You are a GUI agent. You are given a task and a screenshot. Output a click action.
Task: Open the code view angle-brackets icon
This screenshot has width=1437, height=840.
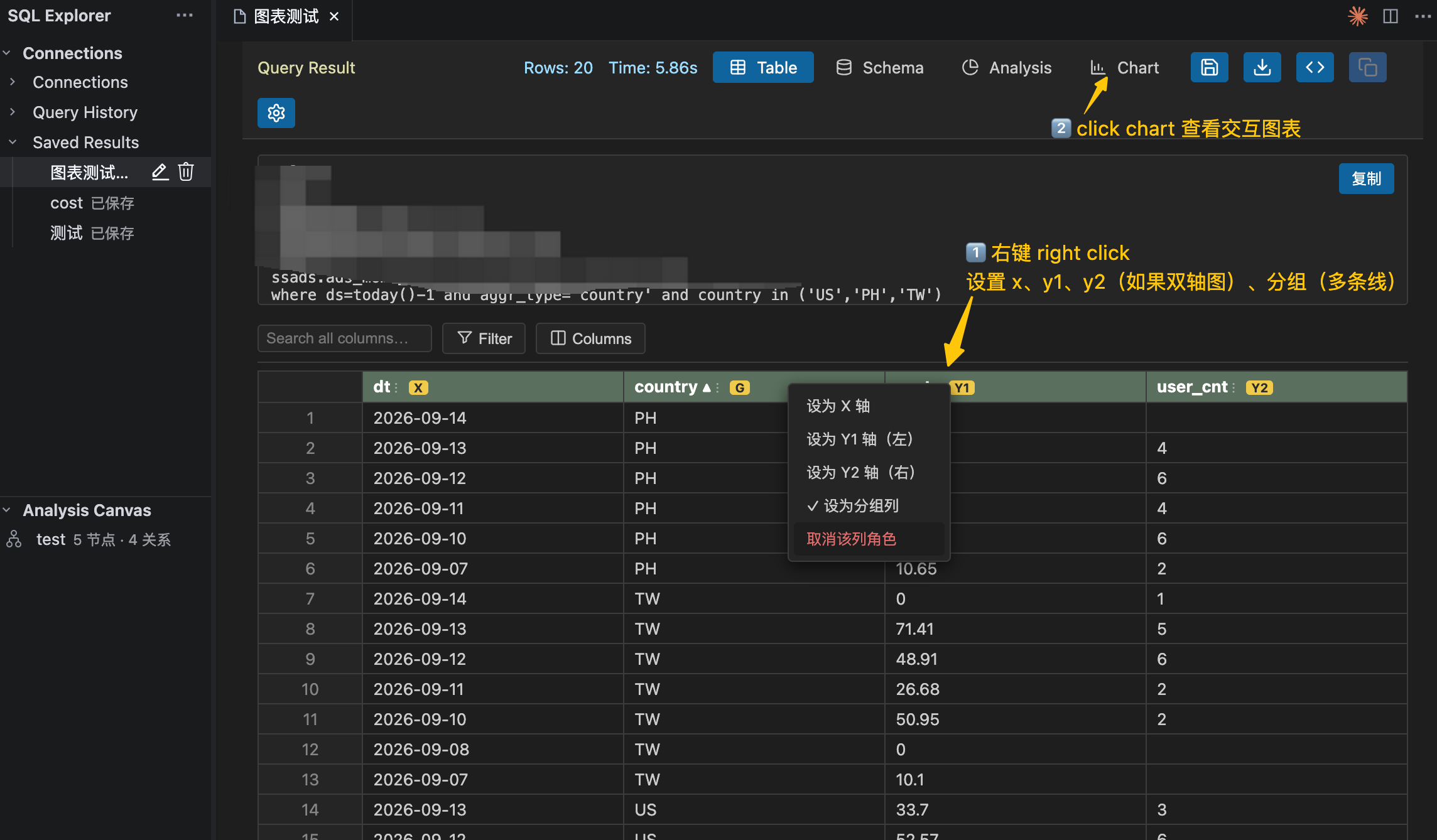[x=1315, y=67]
